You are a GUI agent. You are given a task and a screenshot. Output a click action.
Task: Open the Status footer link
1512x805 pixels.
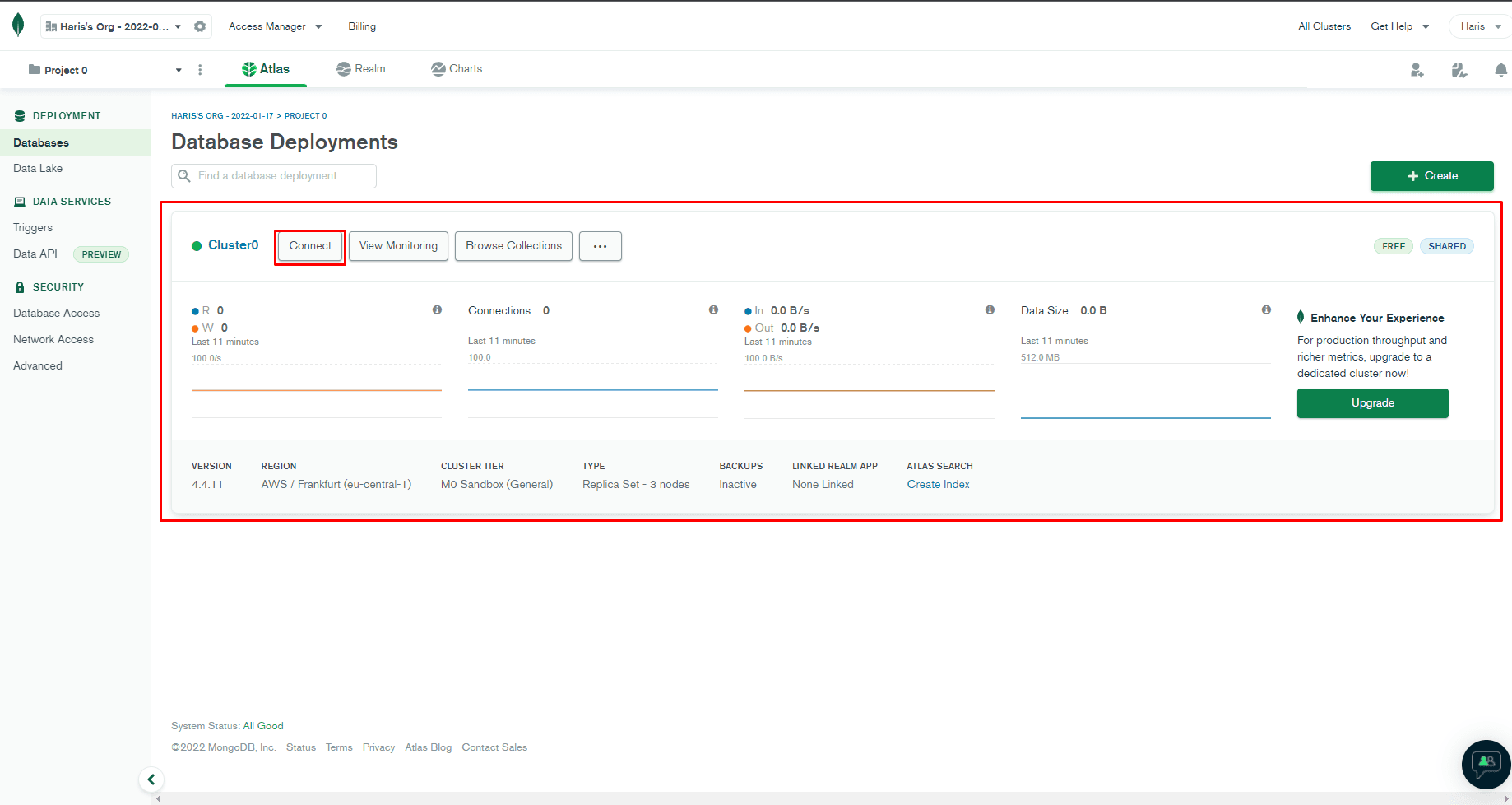(301, 747)
